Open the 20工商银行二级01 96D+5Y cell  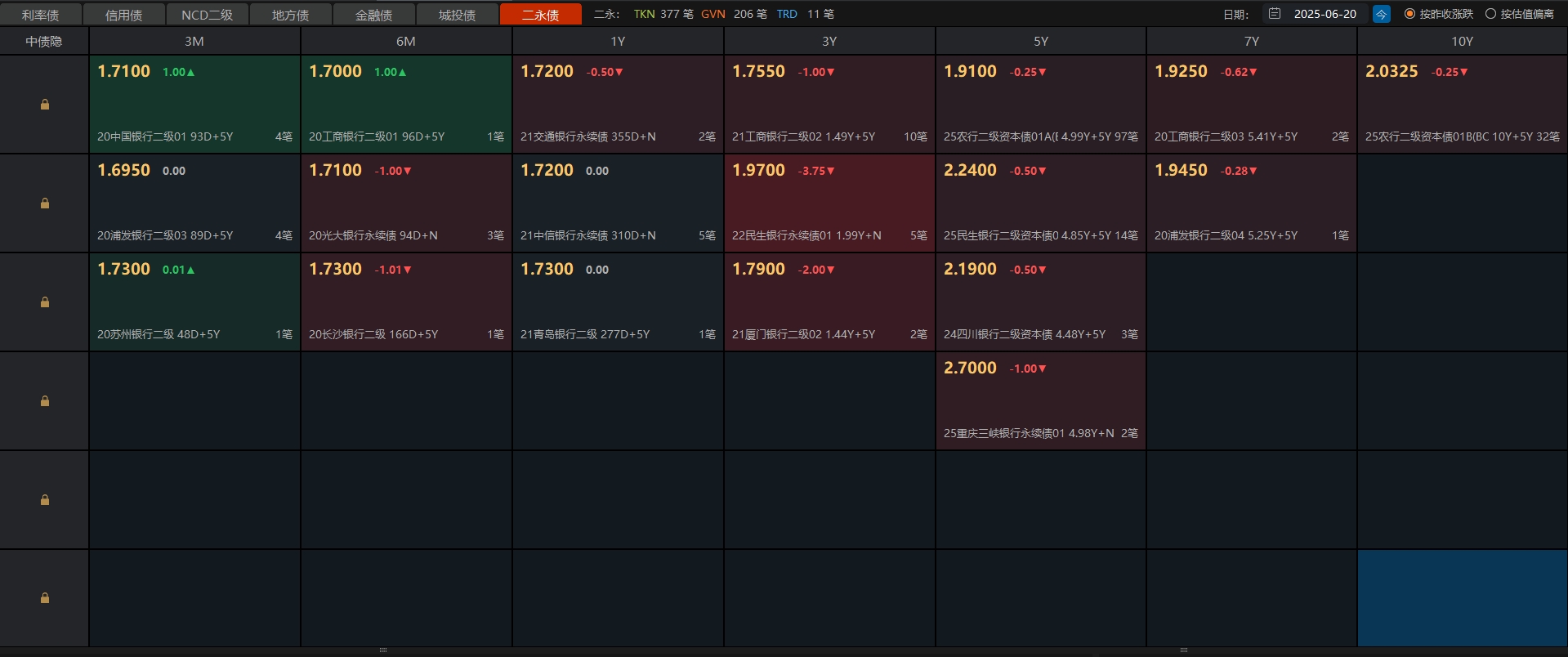406,105
